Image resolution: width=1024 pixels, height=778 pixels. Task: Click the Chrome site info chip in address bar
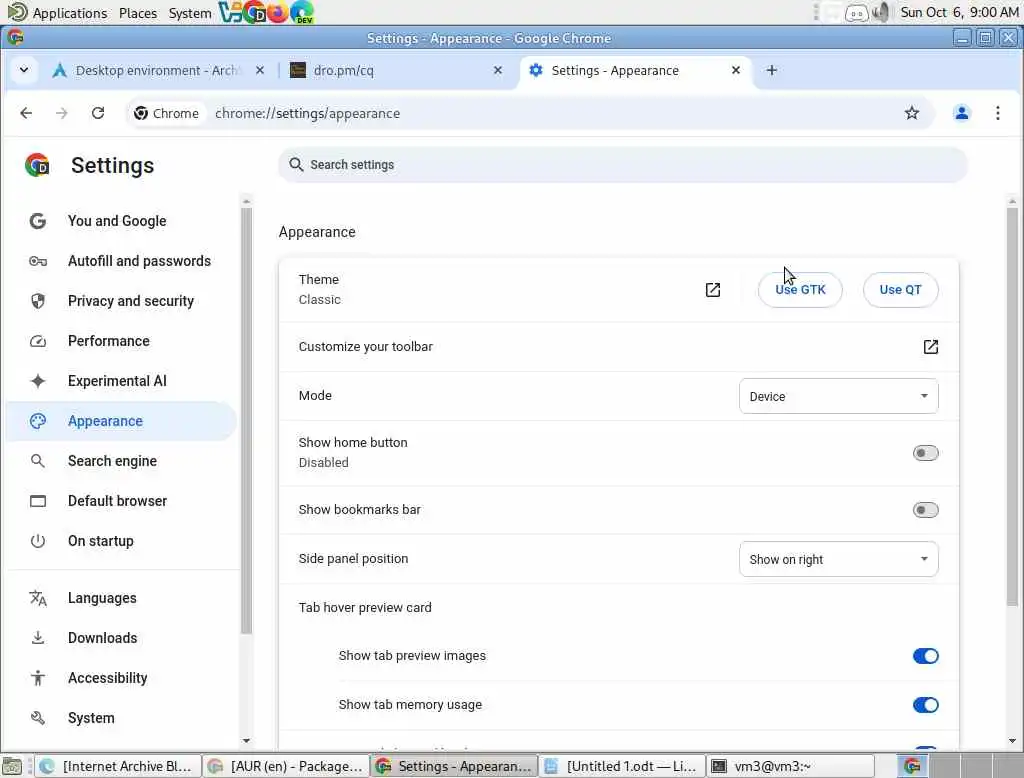pos(167,113)
